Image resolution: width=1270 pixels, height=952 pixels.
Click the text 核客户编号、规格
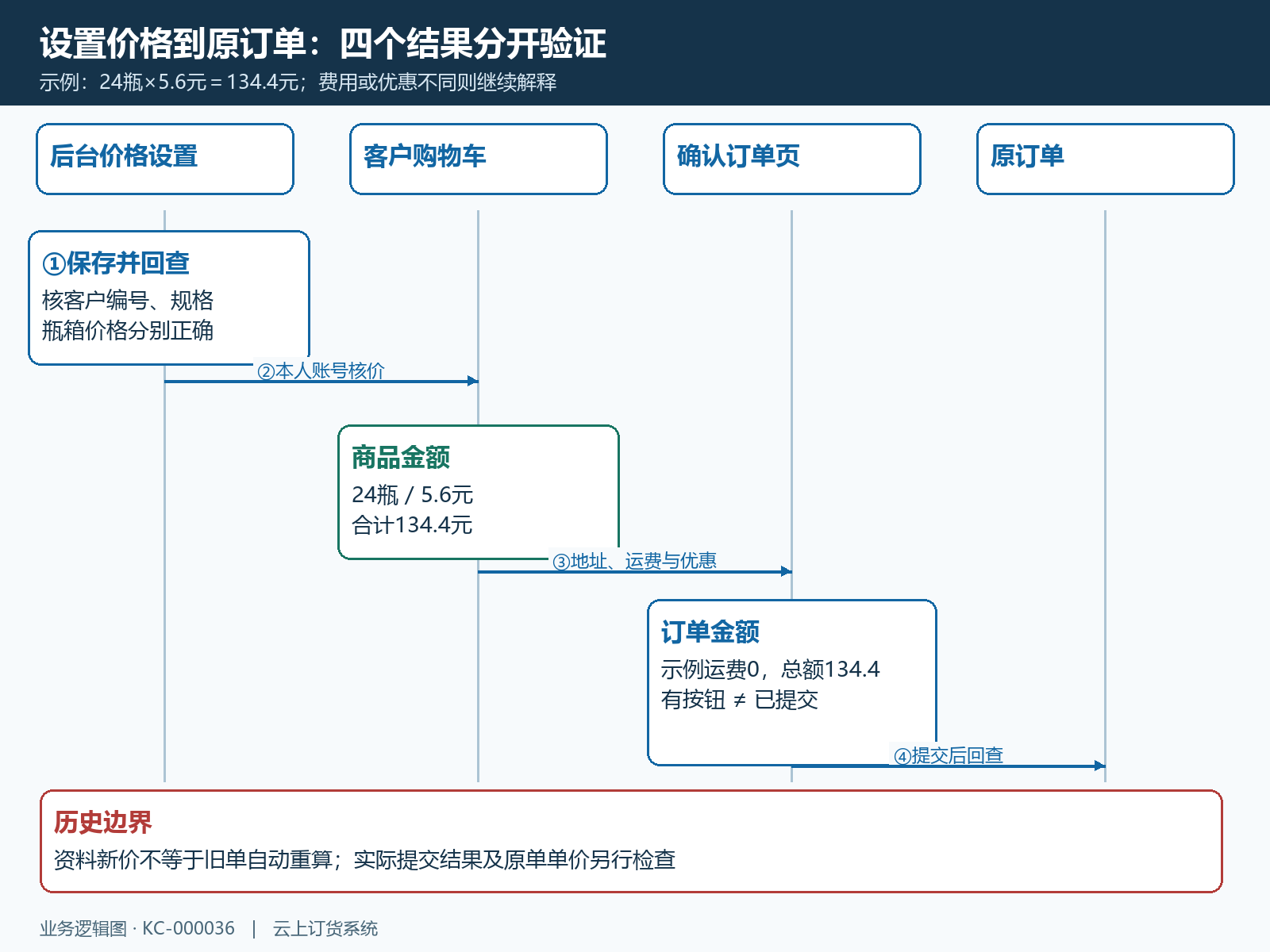(x=128, y=301)
